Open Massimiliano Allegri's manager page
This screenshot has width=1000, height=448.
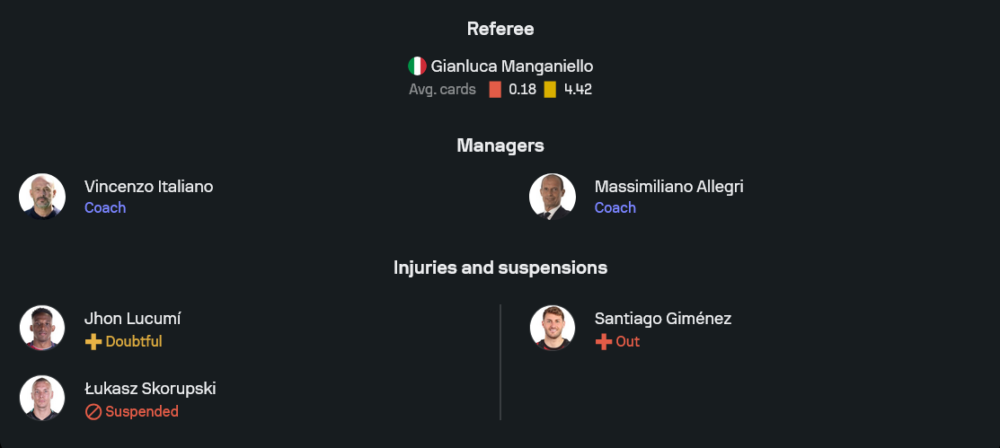click(x=668, y=186)
